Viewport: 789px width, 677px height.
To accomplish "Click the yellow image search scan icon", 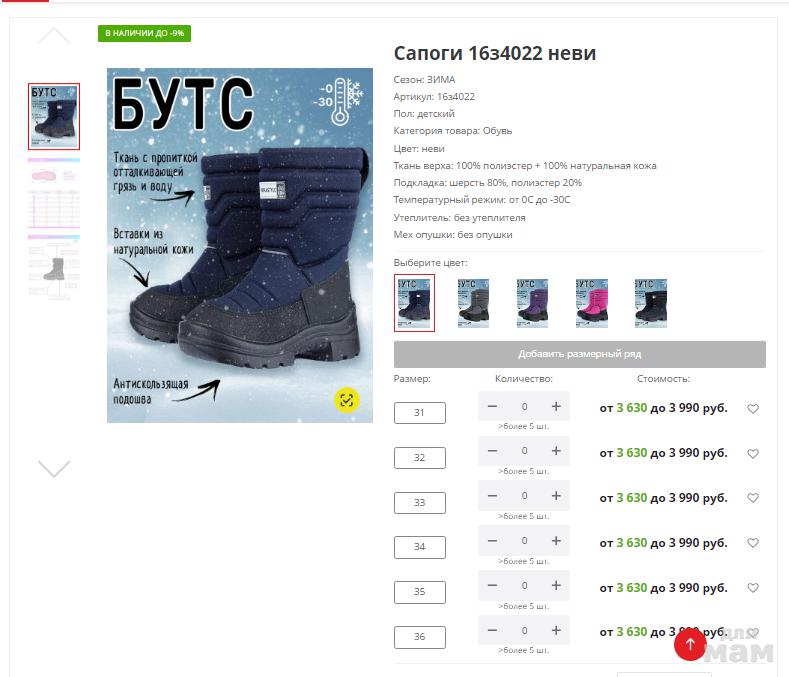I will [x=347, y=400].
